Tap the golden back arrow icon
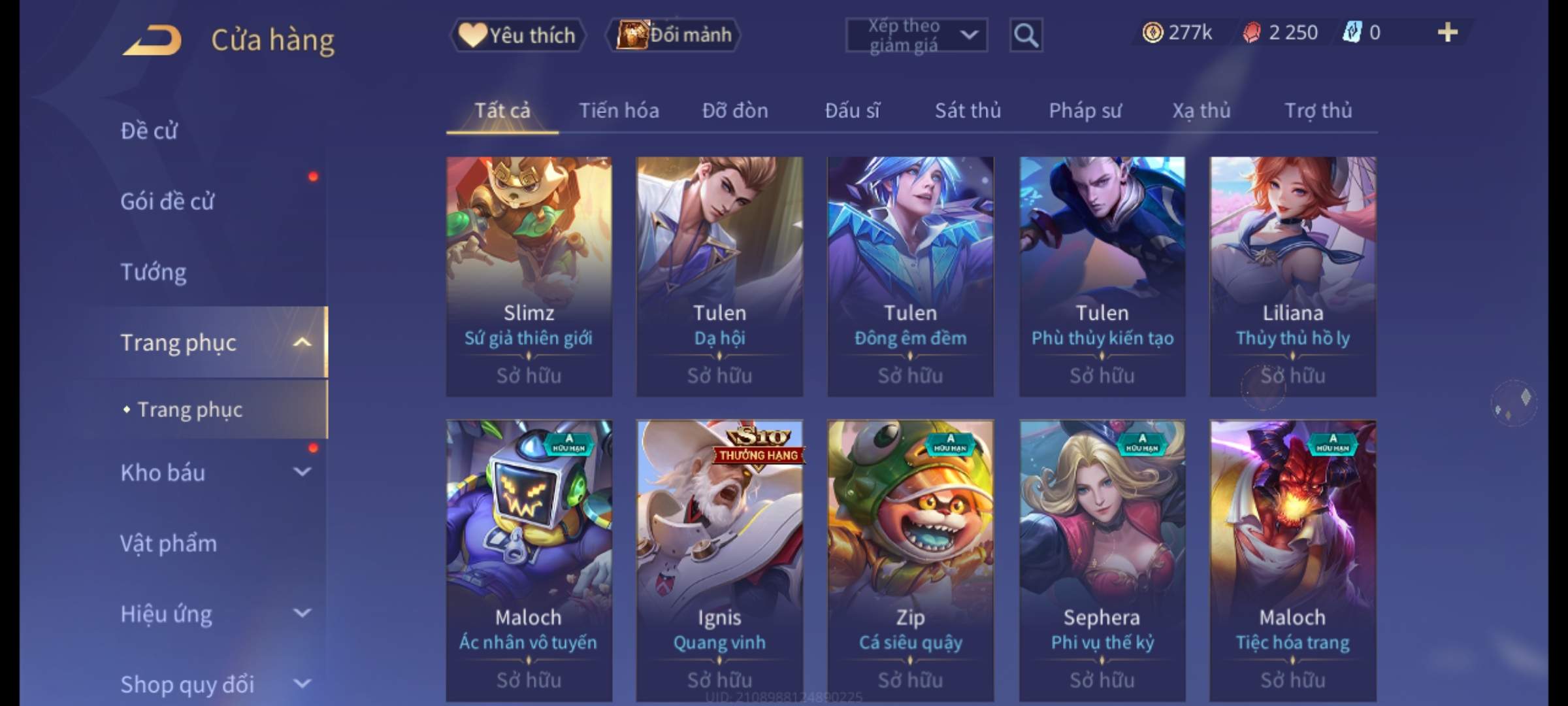The width and height of the screenshot is (1568, 706). pos(152,41)
